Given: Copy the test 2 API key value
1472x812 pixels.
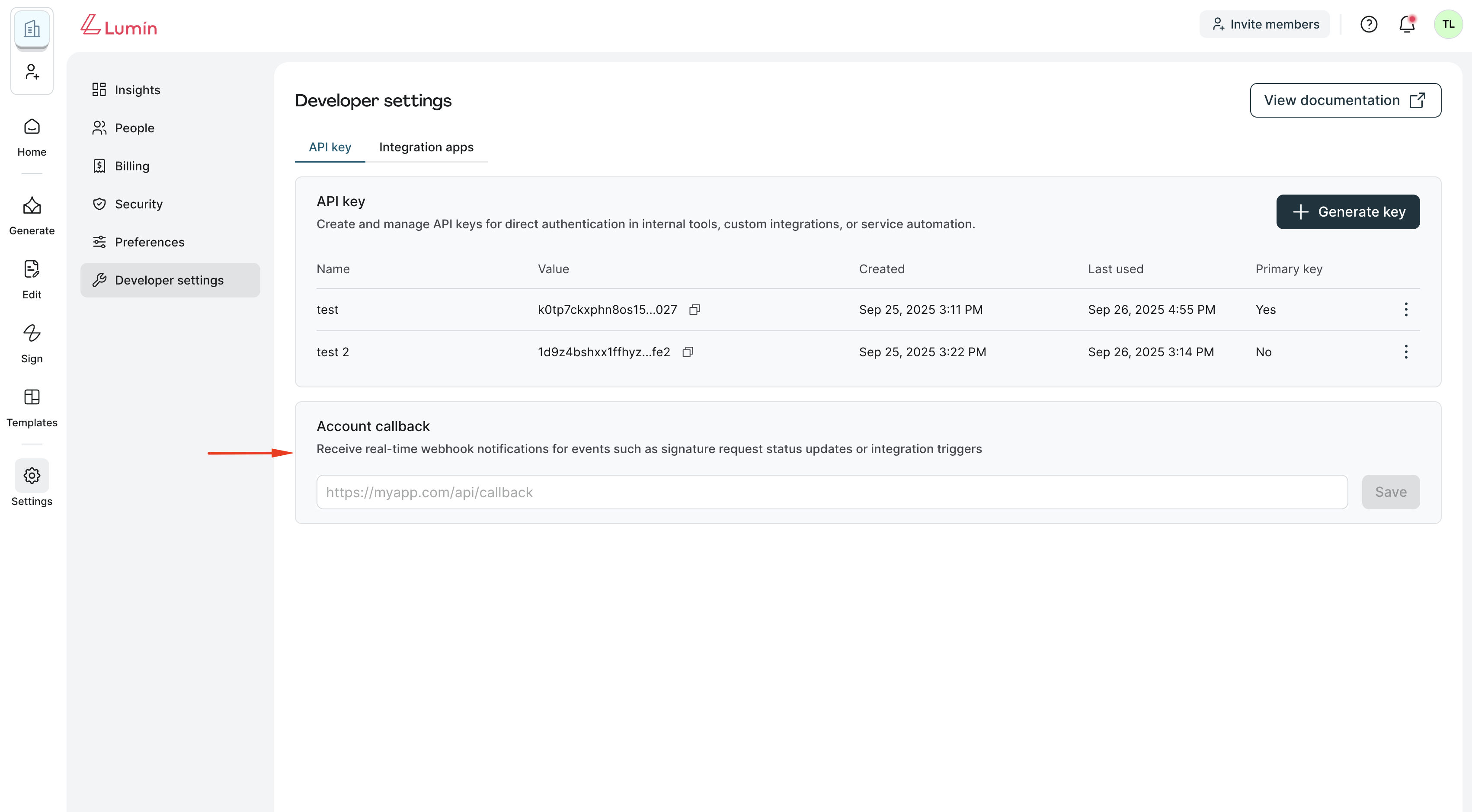Looking at the screenshot, I should 688,352.
